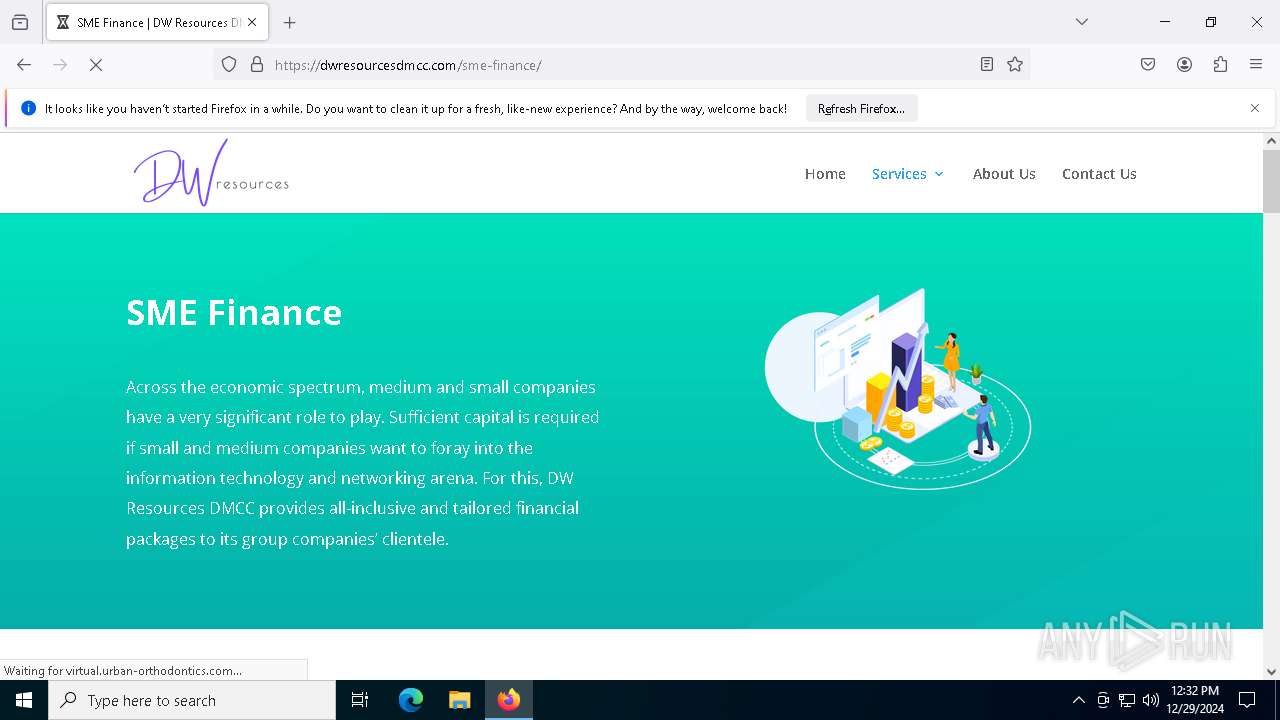Open the volume speaker tray icon
Image resolution: width=1280 pixels, height=720 pixels.
[x=1151, y=700]
